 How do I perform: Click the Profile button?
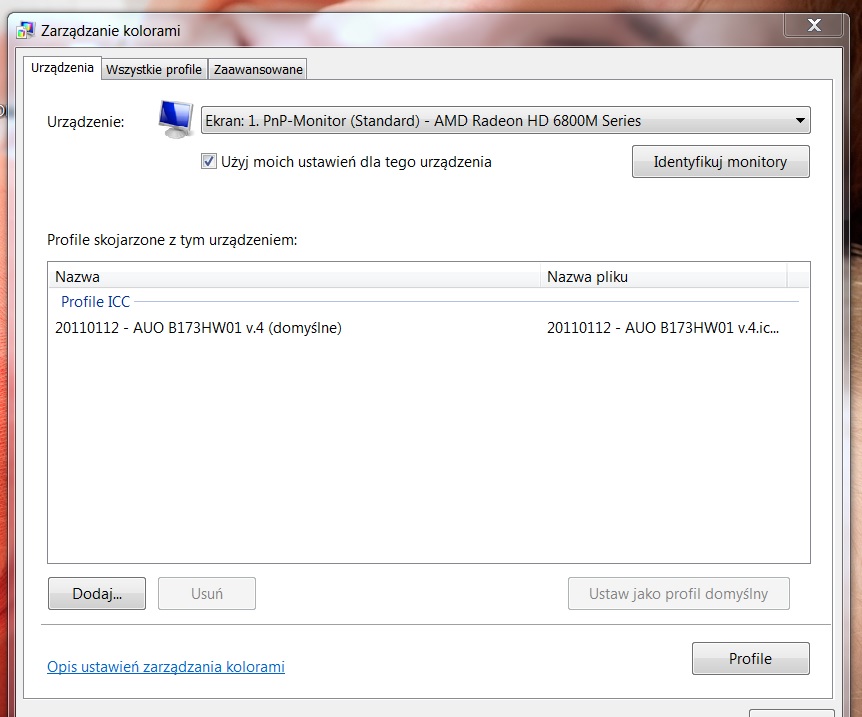click(750, 658)
